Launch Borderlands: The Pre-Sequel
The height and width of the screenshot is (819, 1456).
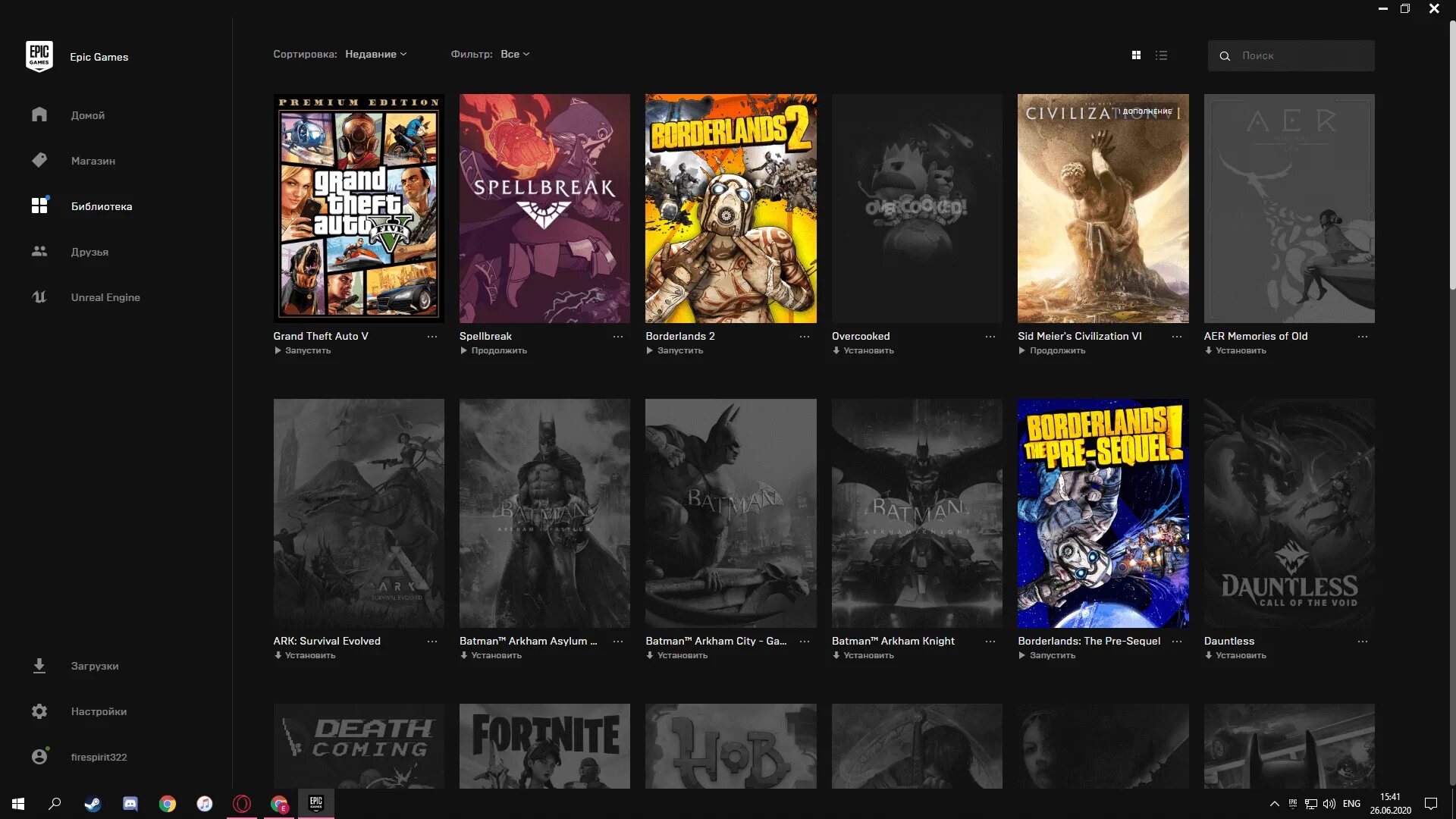tap(1047, 655)
